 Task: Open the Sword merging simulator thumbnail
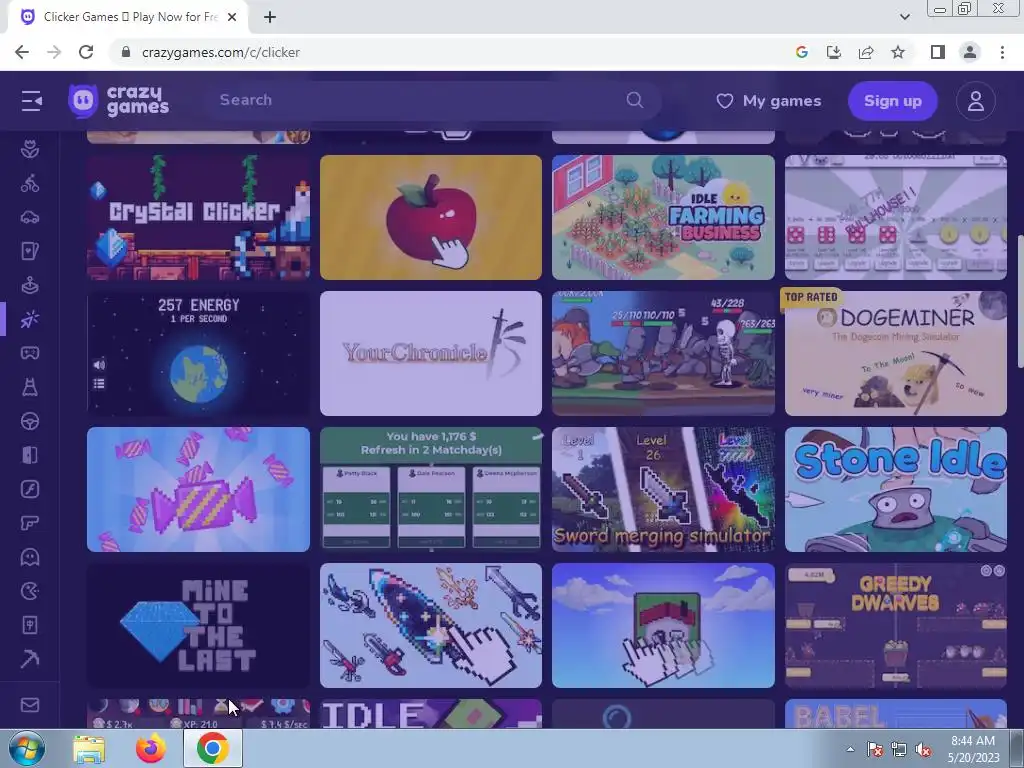click(664, 489)
